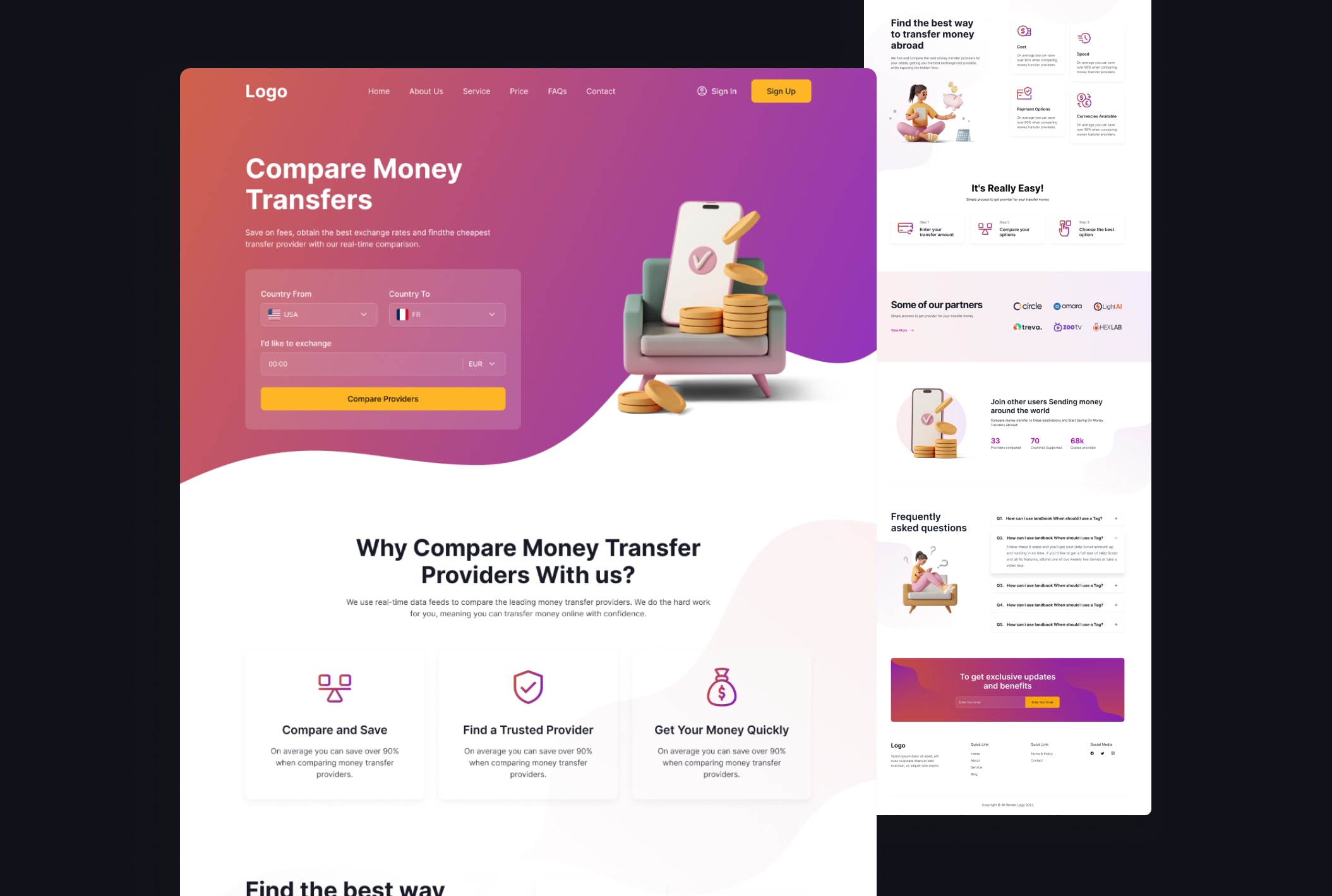Select Country From USA dropdown
1332x896 pixels.
point(317,314)
